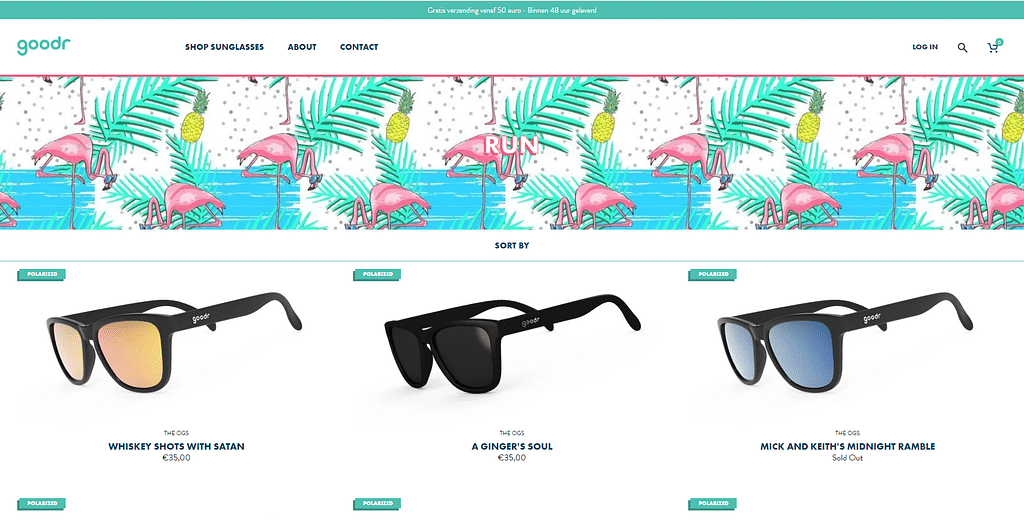Open A Ginger's Soul product title
1024x520 pixels.
pos(512,446)
